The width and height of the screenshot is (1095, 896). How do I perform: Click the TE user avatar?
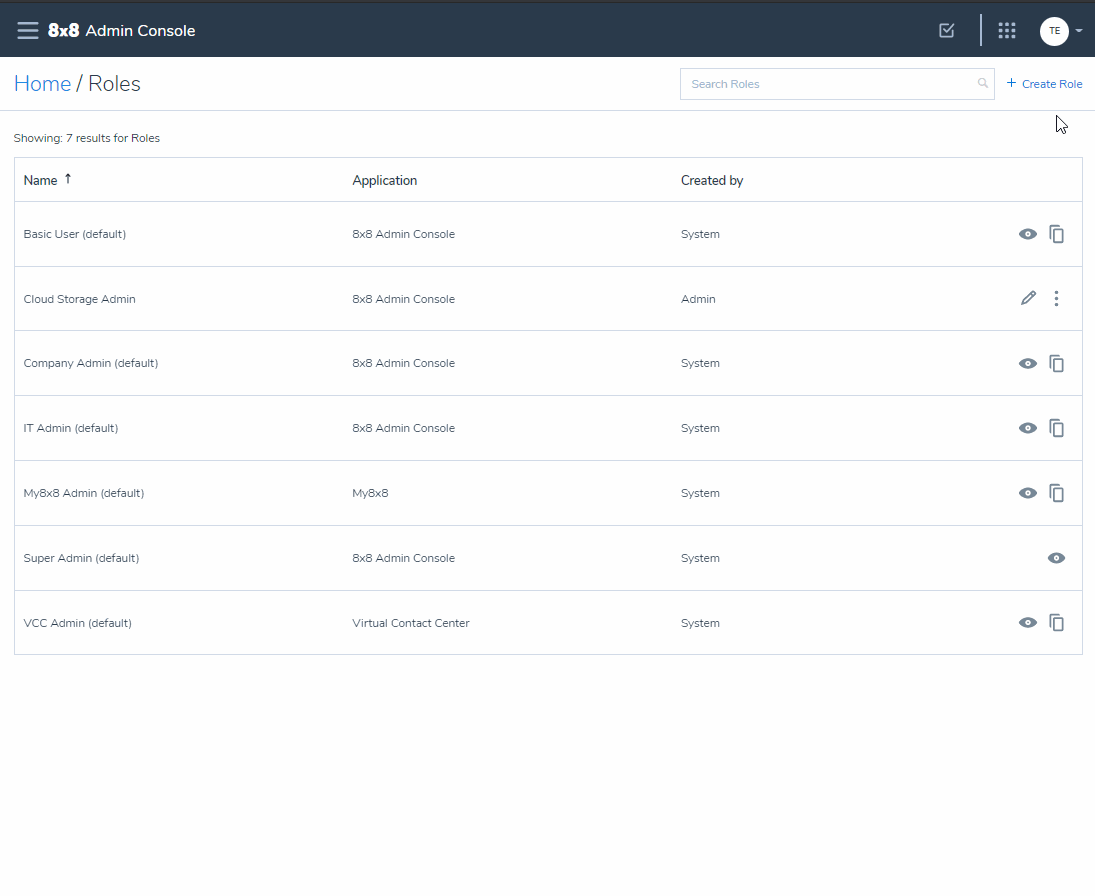click(x=1054, y=31)
